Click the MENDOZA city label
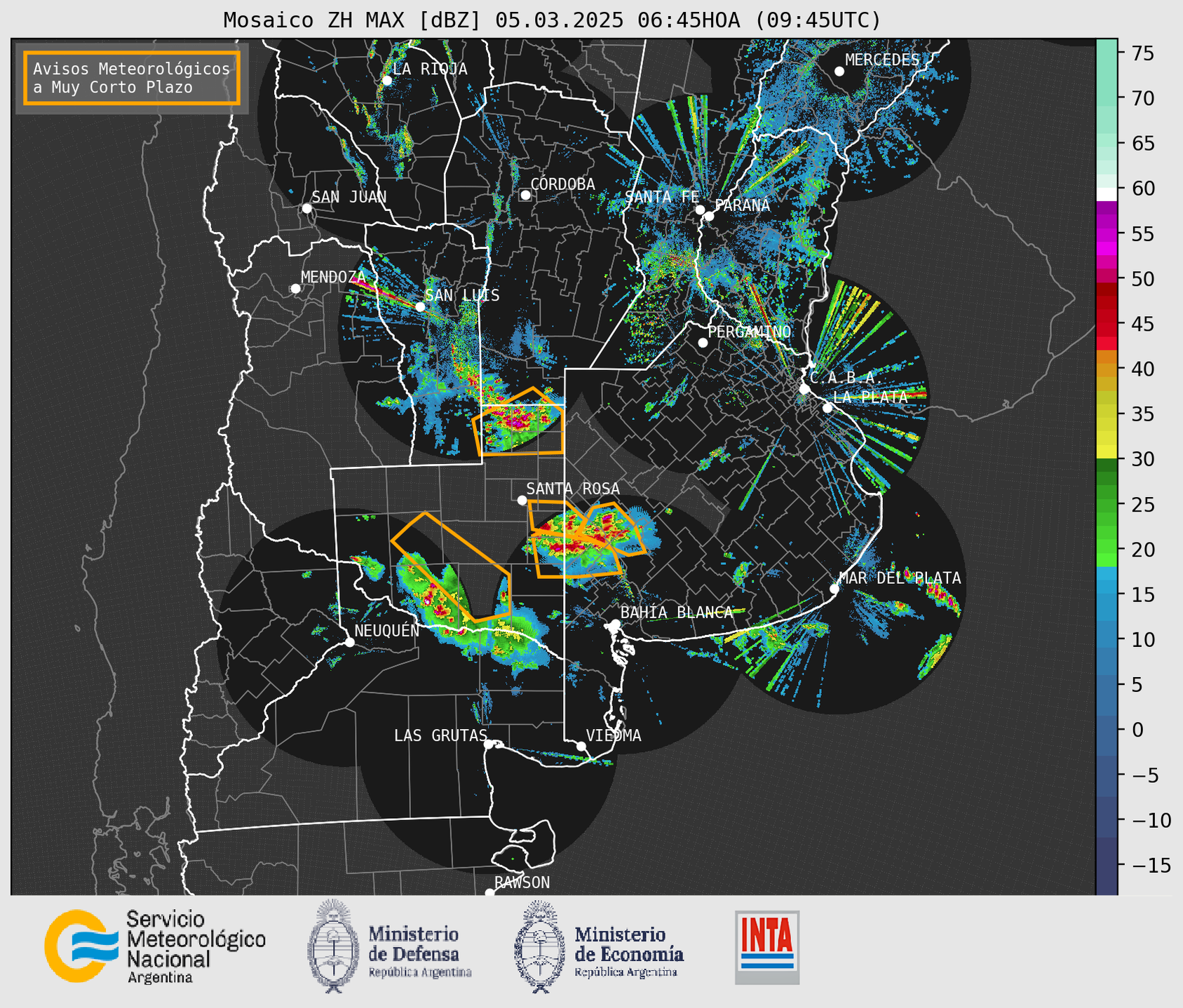This screenshot has height=1008, width=1183. [334, 277]
